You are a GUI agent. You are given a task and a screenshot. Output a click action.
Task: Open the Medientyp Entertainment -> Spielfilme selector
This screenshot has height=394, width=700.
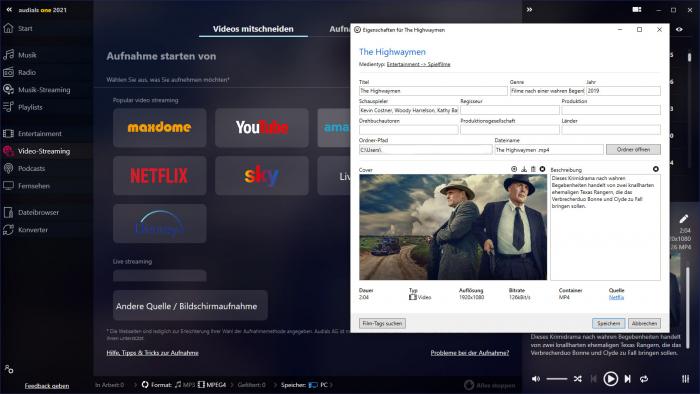[418, 64]
